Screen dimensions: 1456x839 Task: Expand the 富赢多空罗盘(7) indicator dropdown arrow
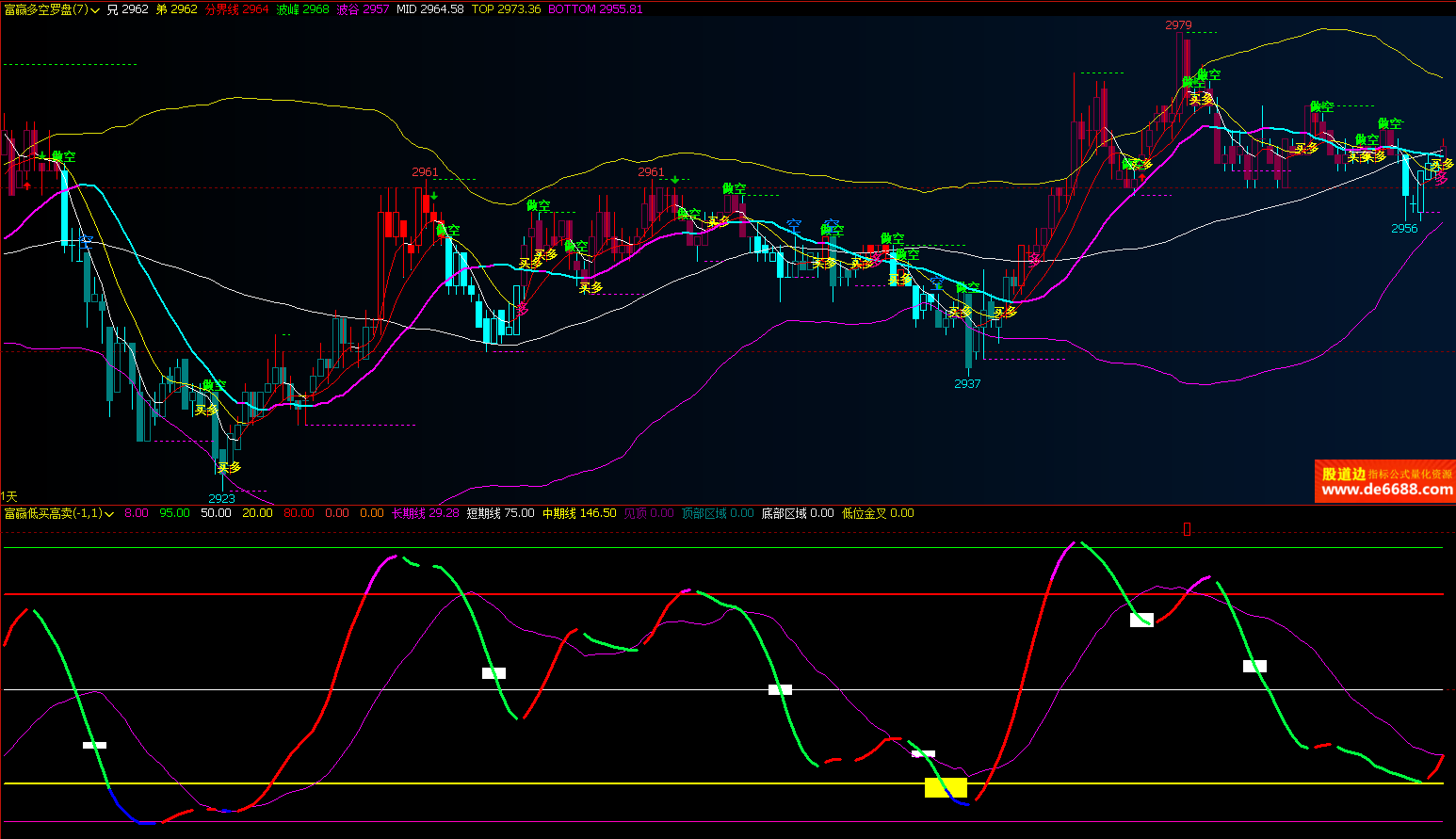(95, 9)
